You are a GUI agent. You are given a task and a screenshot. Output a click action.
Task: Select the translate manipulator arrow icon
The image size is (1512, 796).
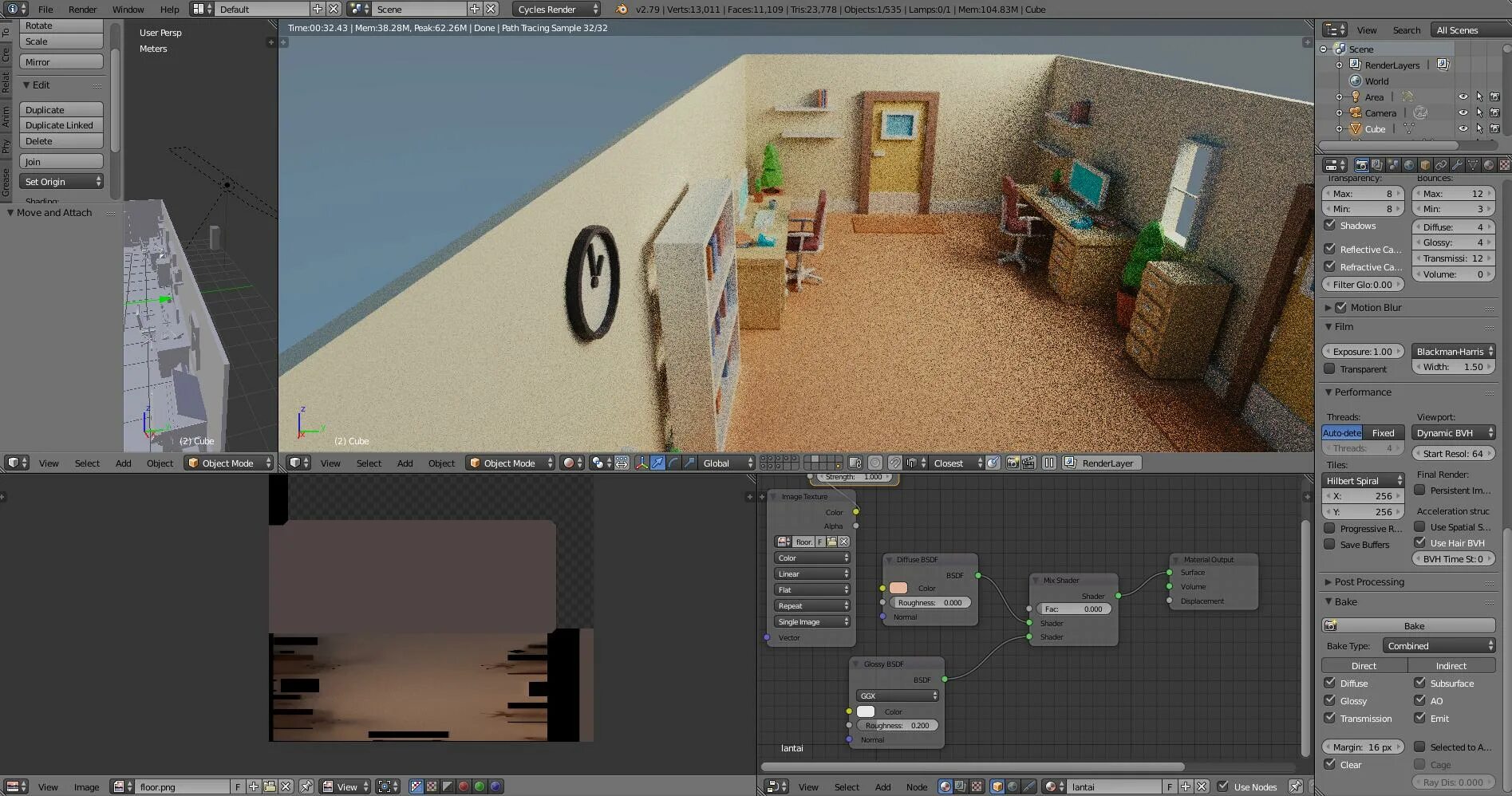657,463
